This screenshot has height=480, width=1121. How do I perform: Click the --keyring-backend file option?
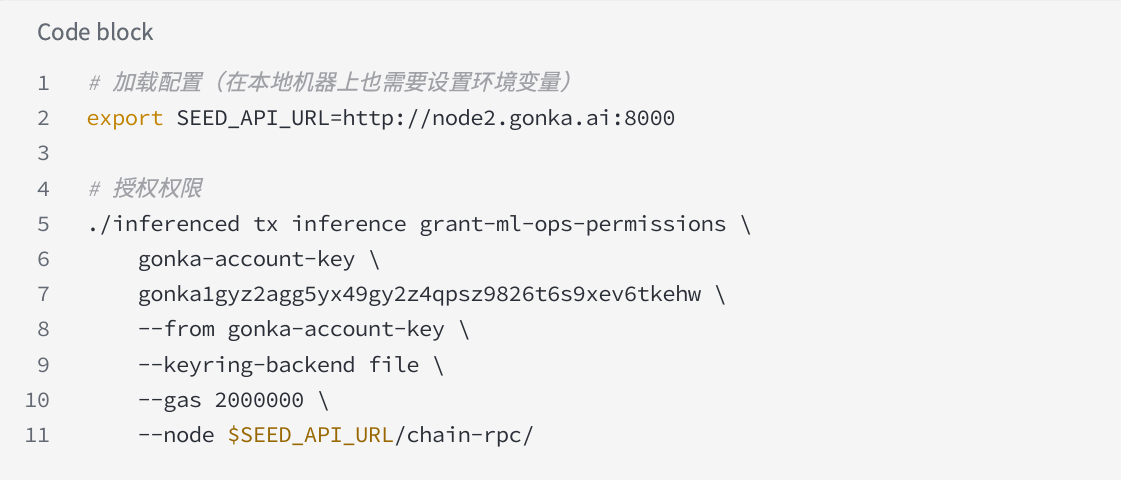(x=279, y=365)
